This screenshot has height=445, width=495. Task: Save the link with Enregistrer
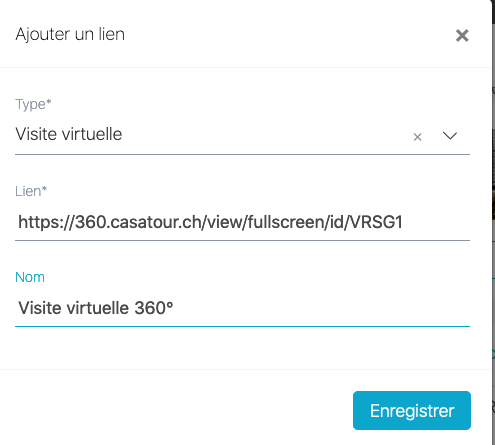[x=412, y=410]
